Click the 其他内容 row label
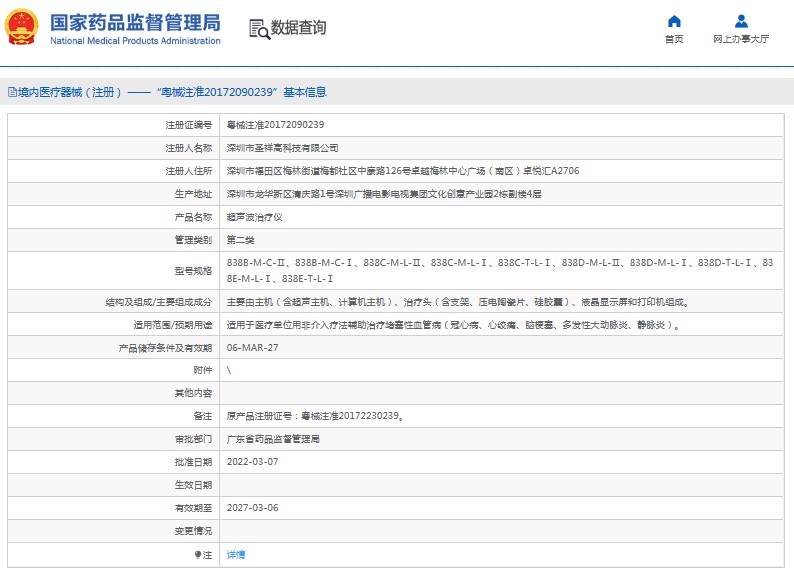Screen dimensions: 794x574 point(193,393)
